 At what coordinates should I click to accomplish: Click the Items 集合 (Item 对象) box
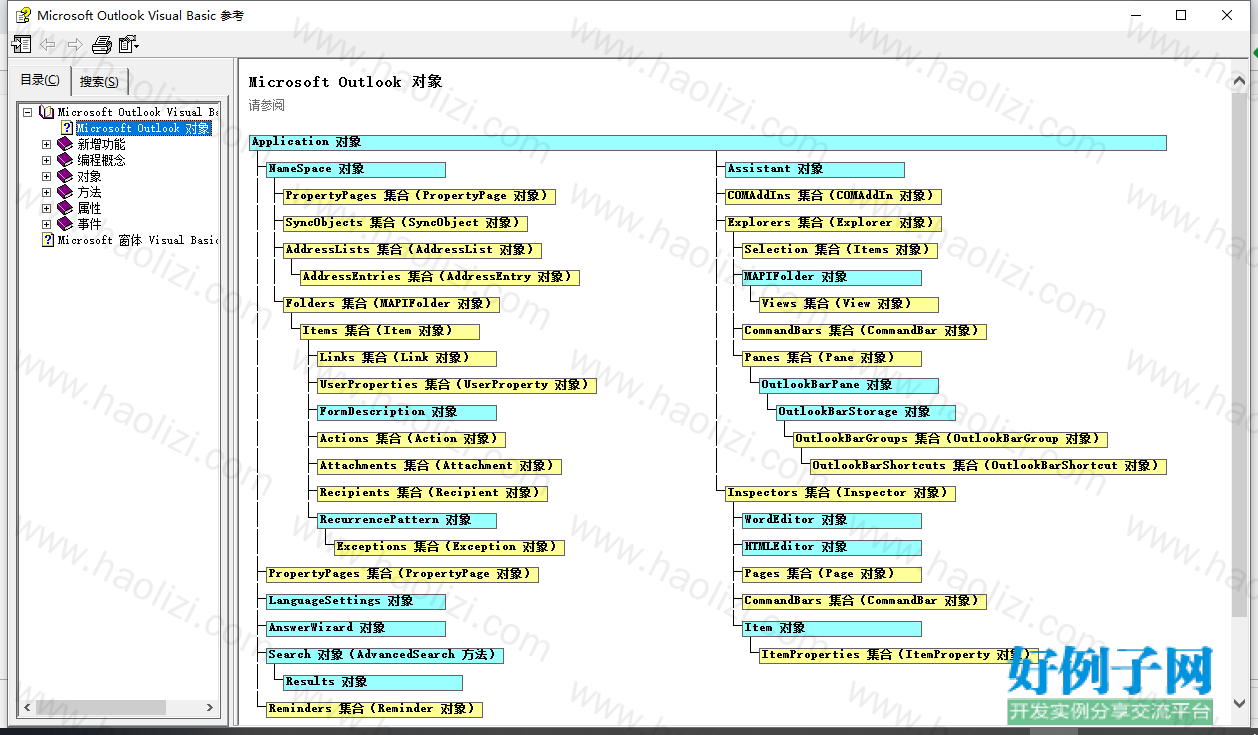(x=389, y=331)
